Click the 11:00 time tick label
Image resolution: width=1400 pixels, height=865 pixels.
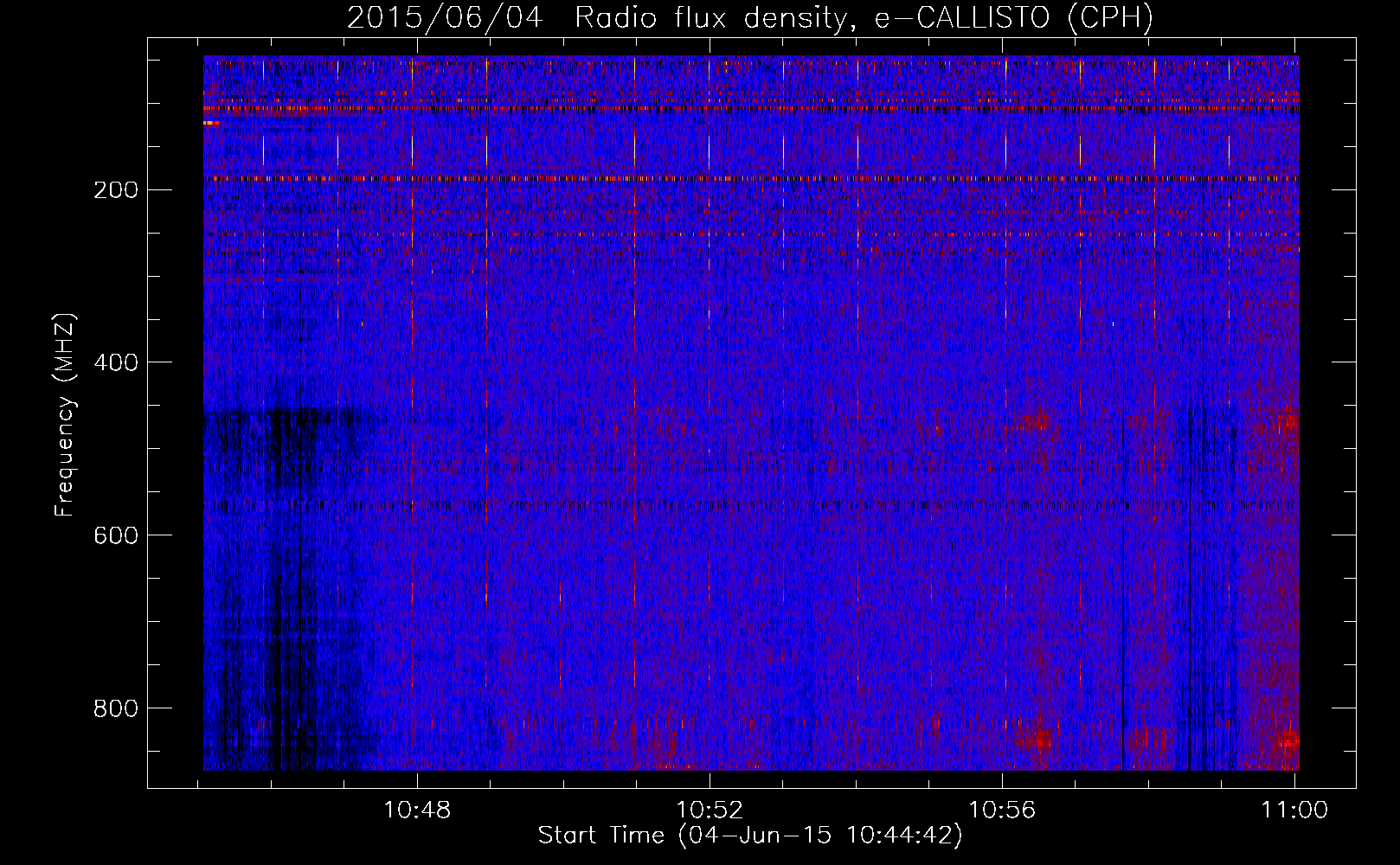pyautogui.click(x=1294, y=810)
